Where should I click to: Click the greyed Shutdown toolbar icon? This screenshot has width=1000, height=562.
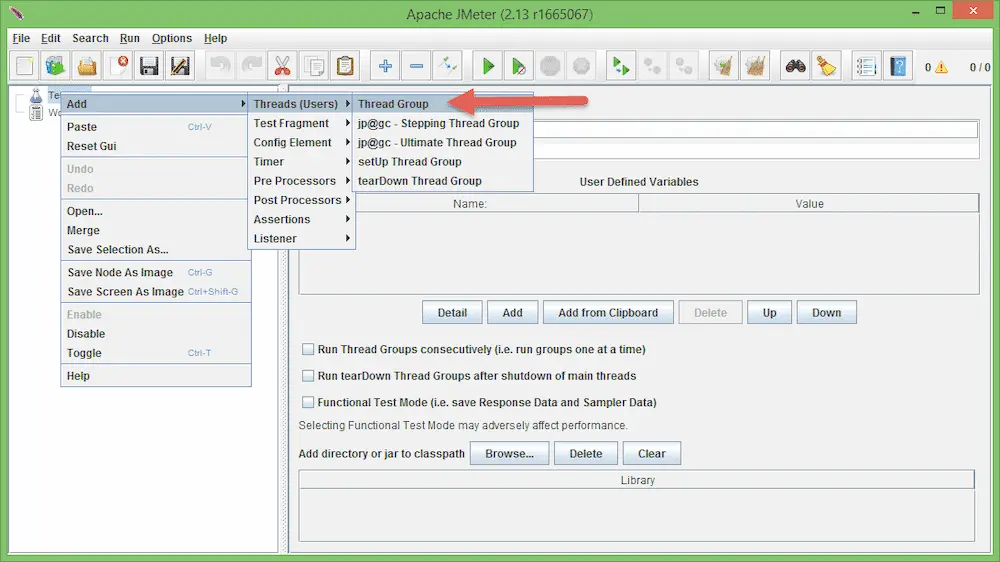[581, 66]
